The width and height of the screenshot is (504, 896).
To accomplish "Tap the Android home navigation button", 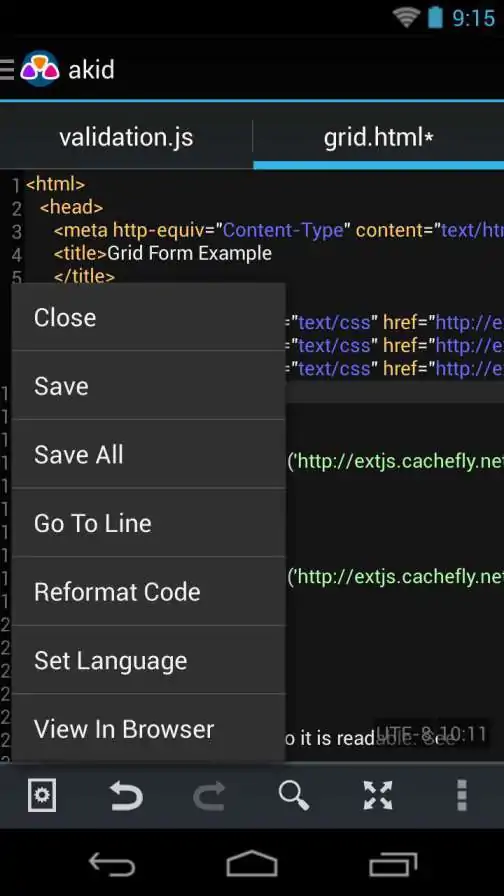I will (251, 864).
